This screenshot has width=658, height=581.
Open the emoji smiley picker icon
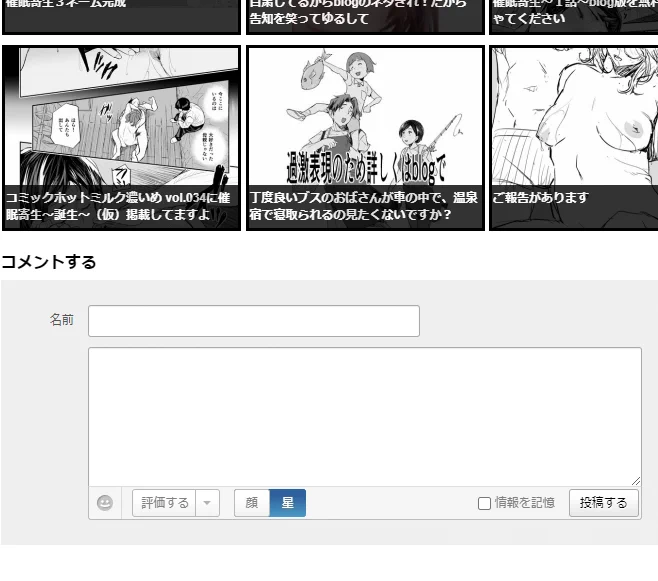[x=105, y=503]
